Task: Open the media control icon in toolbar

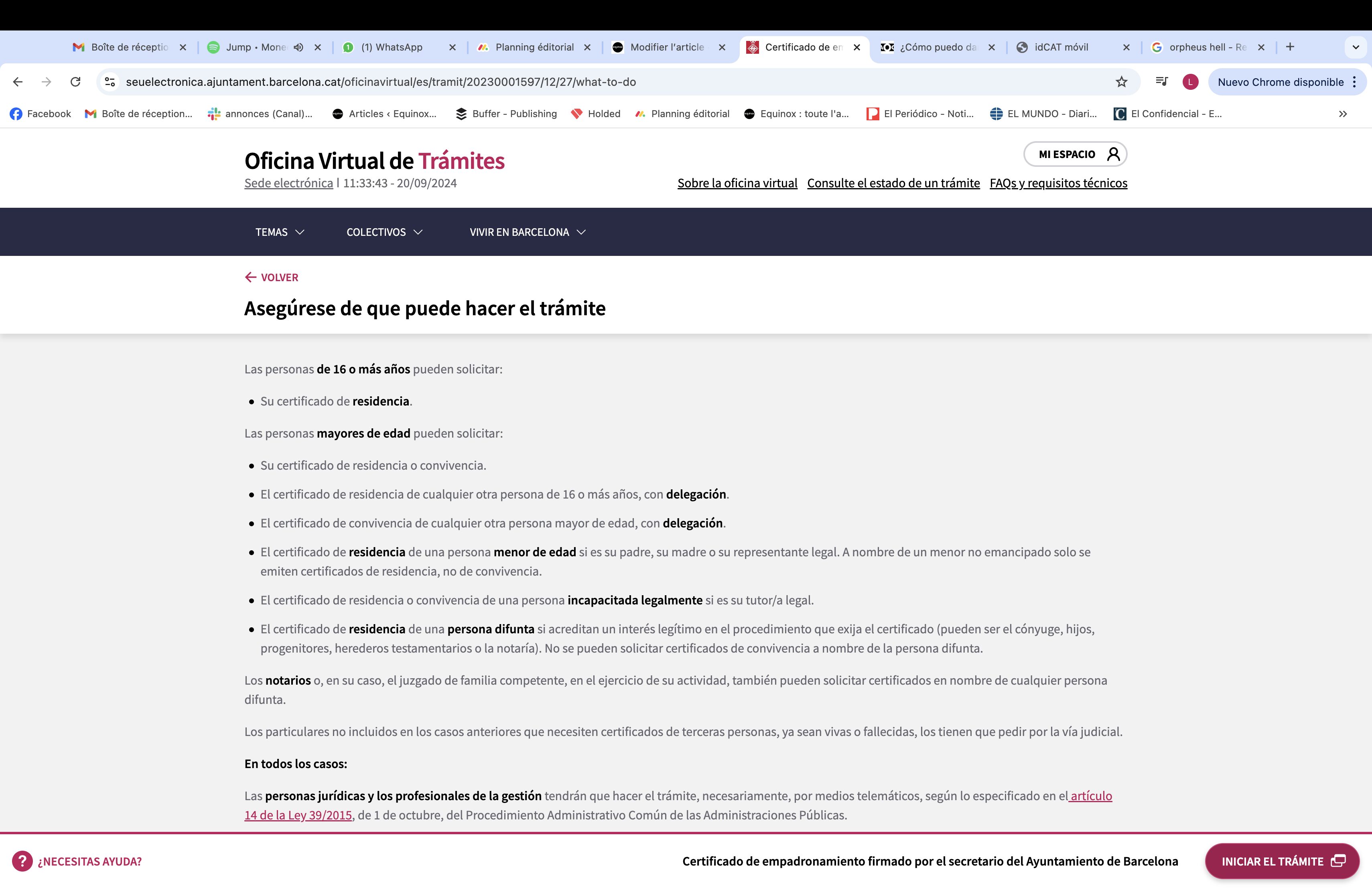Action: tap(1162, 82)
